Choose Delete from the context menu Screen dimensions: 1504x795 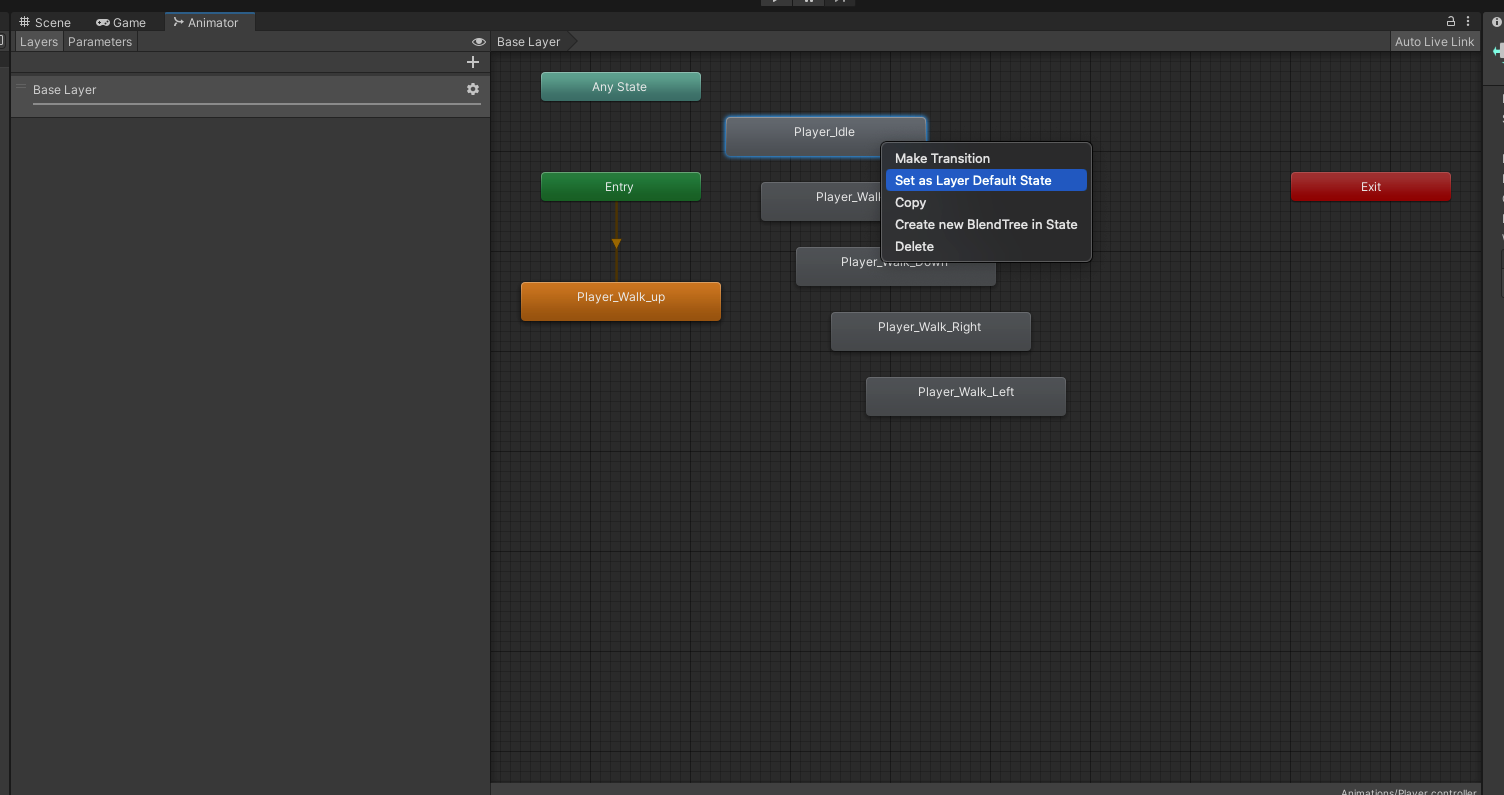pos(914,247)
